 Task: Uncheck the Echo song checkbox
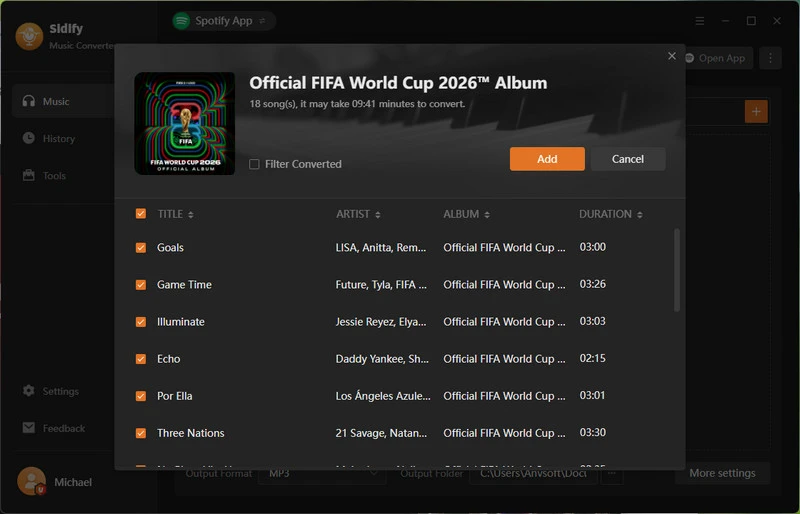[x=141, y=359]
